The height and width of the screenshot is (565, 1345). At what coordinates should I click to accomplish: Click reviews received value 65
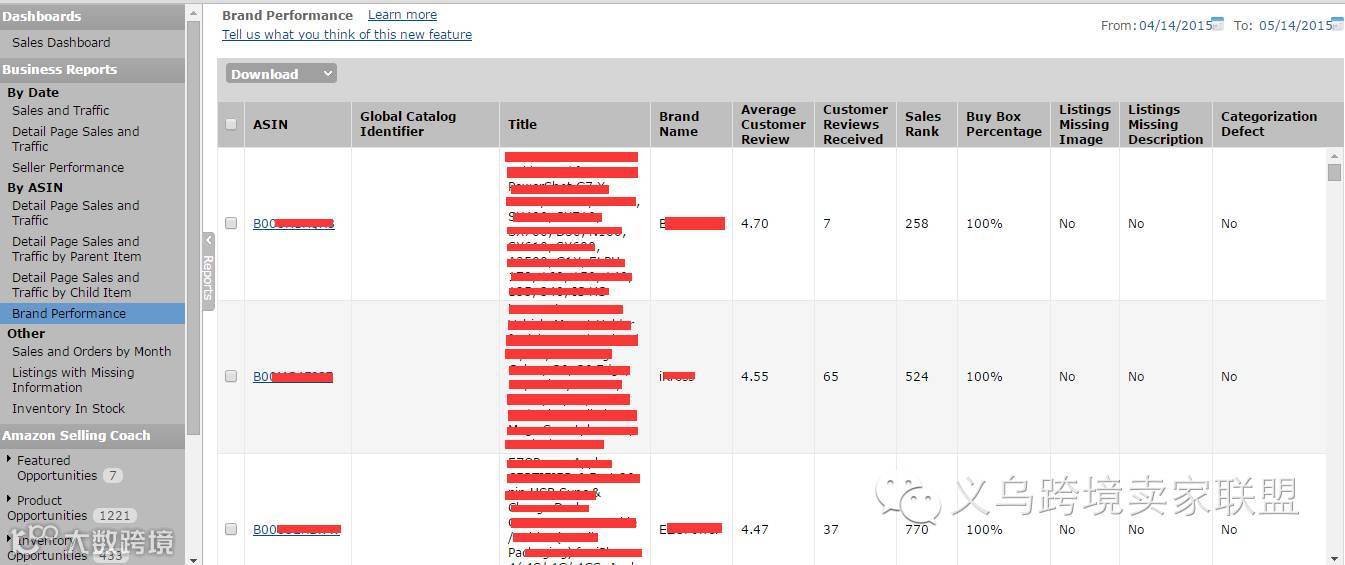[x=831, y=376]
